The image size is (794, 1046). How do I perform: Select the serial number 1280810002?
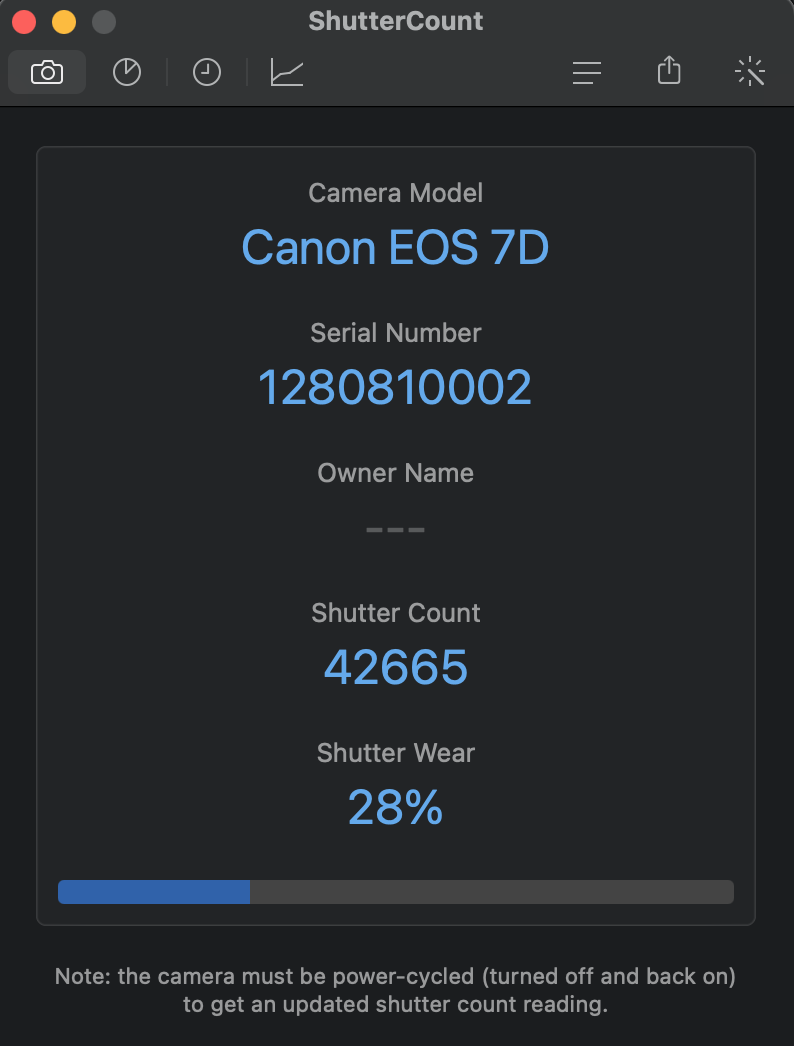pyautogui.click(x=395, y=388)
